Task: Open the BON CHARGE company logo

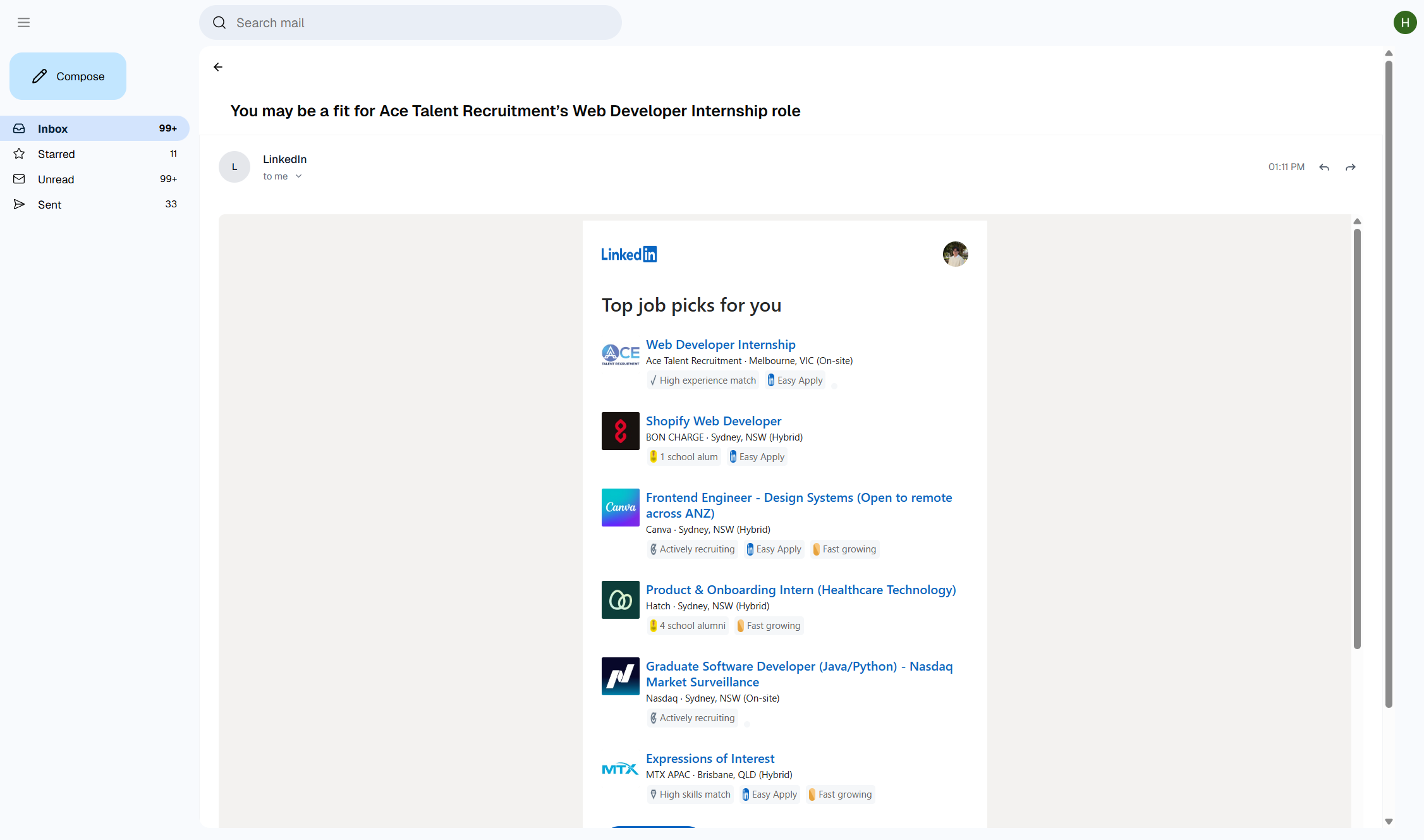Action: tap(620, 431)
